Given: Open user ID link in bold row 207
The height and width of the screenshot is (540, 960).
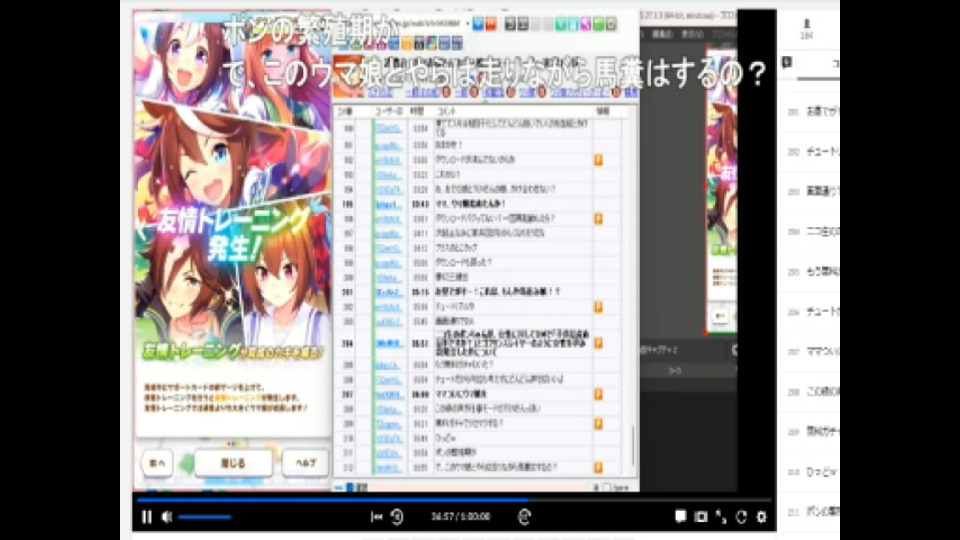Looking at the screenshot, I should coord(389,394).
